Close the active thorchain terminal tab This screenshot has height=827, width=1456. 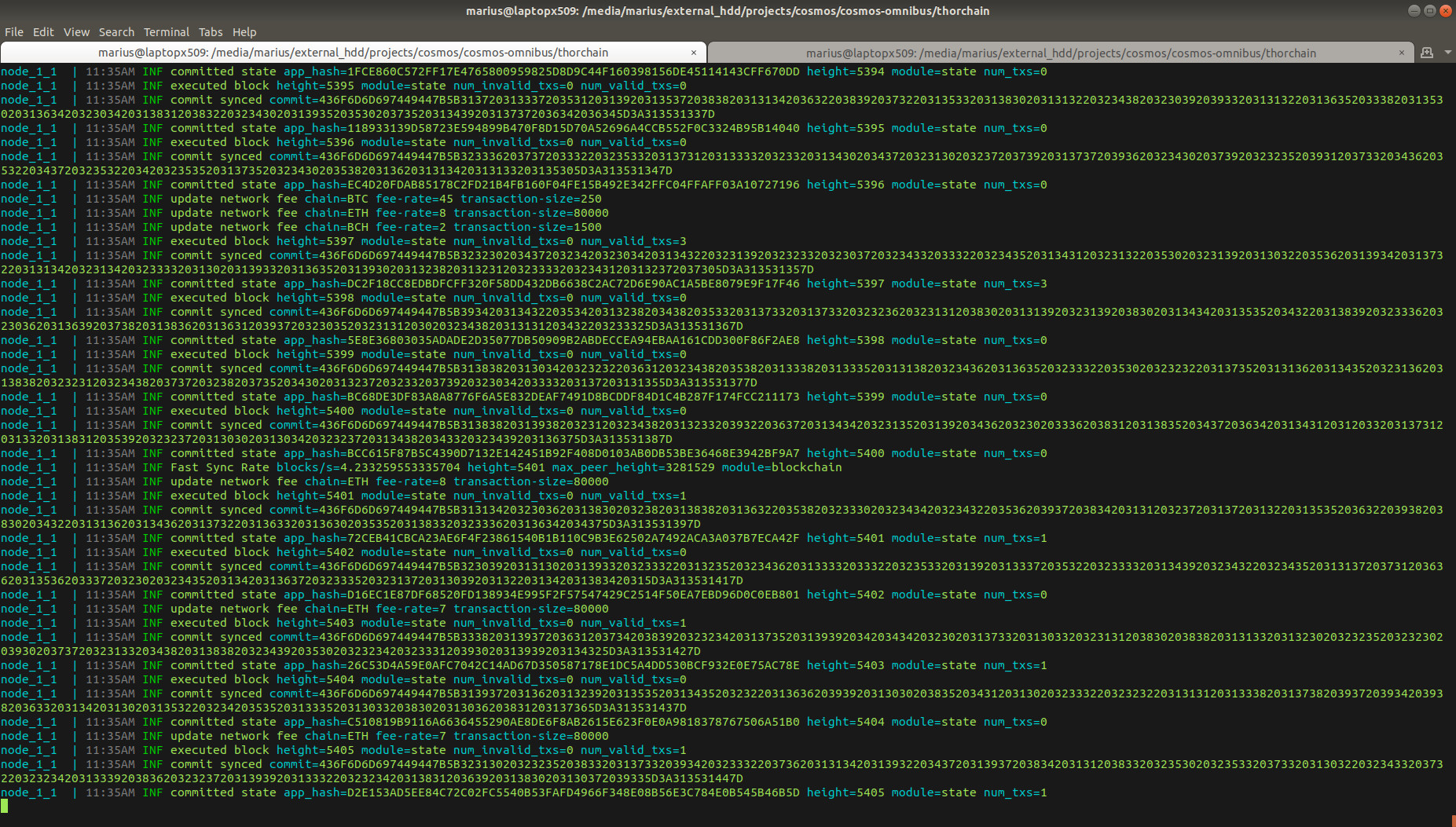pyautogui.click(x=693, y=53)
